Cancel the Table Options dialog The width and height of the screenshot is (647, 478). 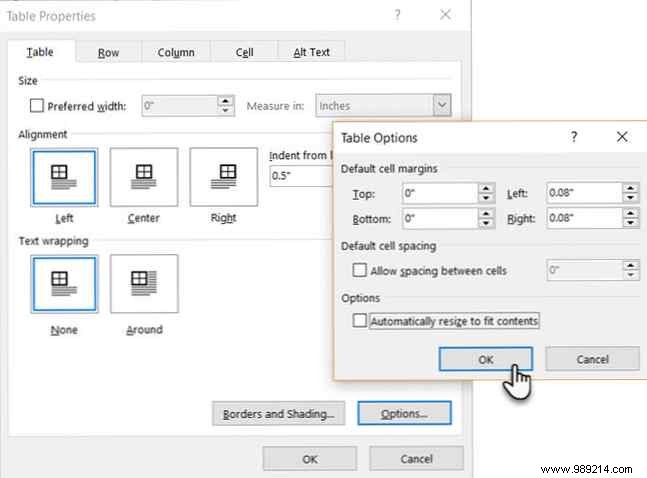click(x=593, y=359)
